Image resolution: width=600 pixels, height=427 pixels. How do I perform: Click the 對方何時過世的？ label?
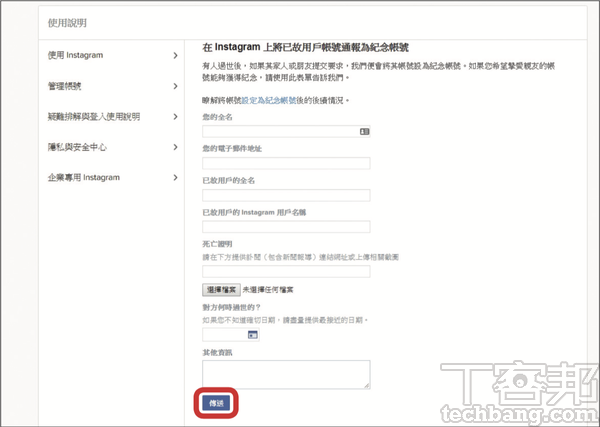point(231,307)
